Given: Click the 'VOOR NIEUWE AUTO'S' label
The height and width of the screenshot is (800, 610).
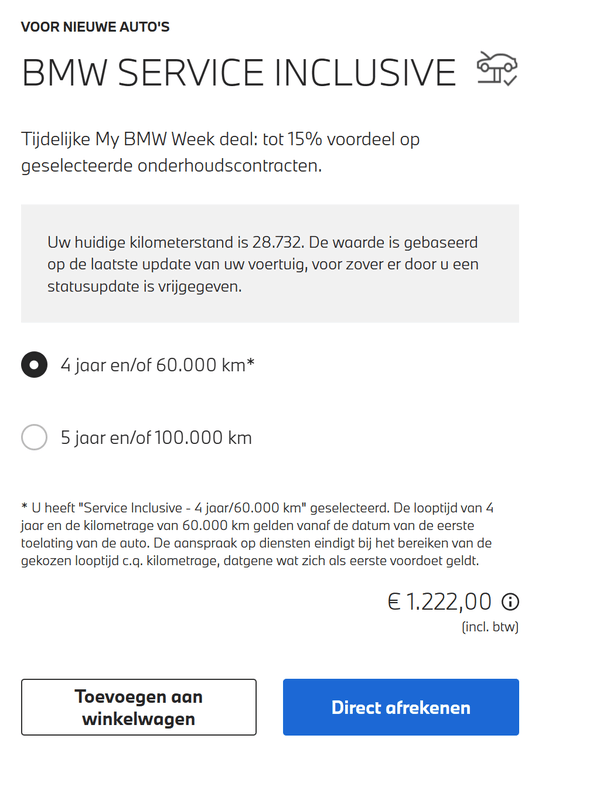Looking at the screenshot, I should (80, 26).
